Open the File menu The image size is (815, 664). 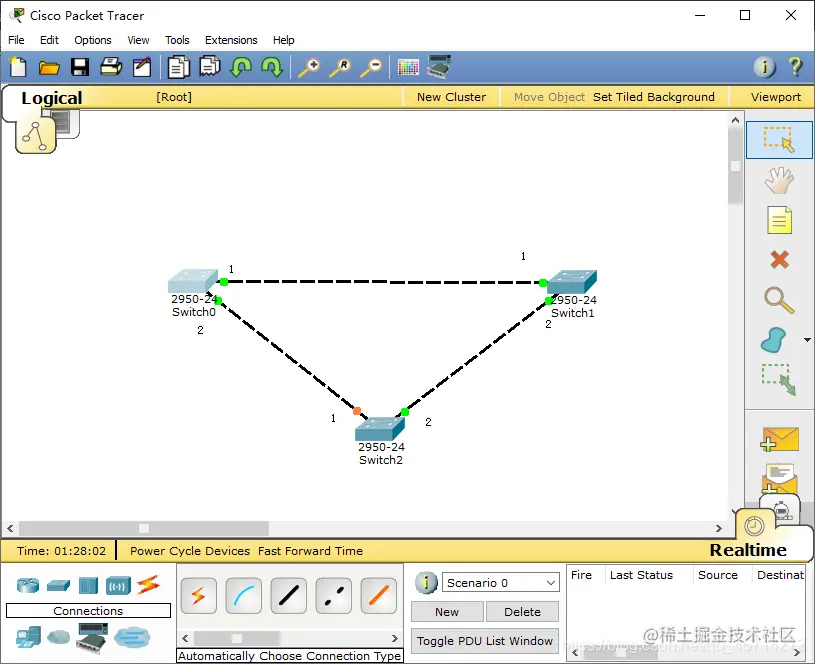pos(16,40)
